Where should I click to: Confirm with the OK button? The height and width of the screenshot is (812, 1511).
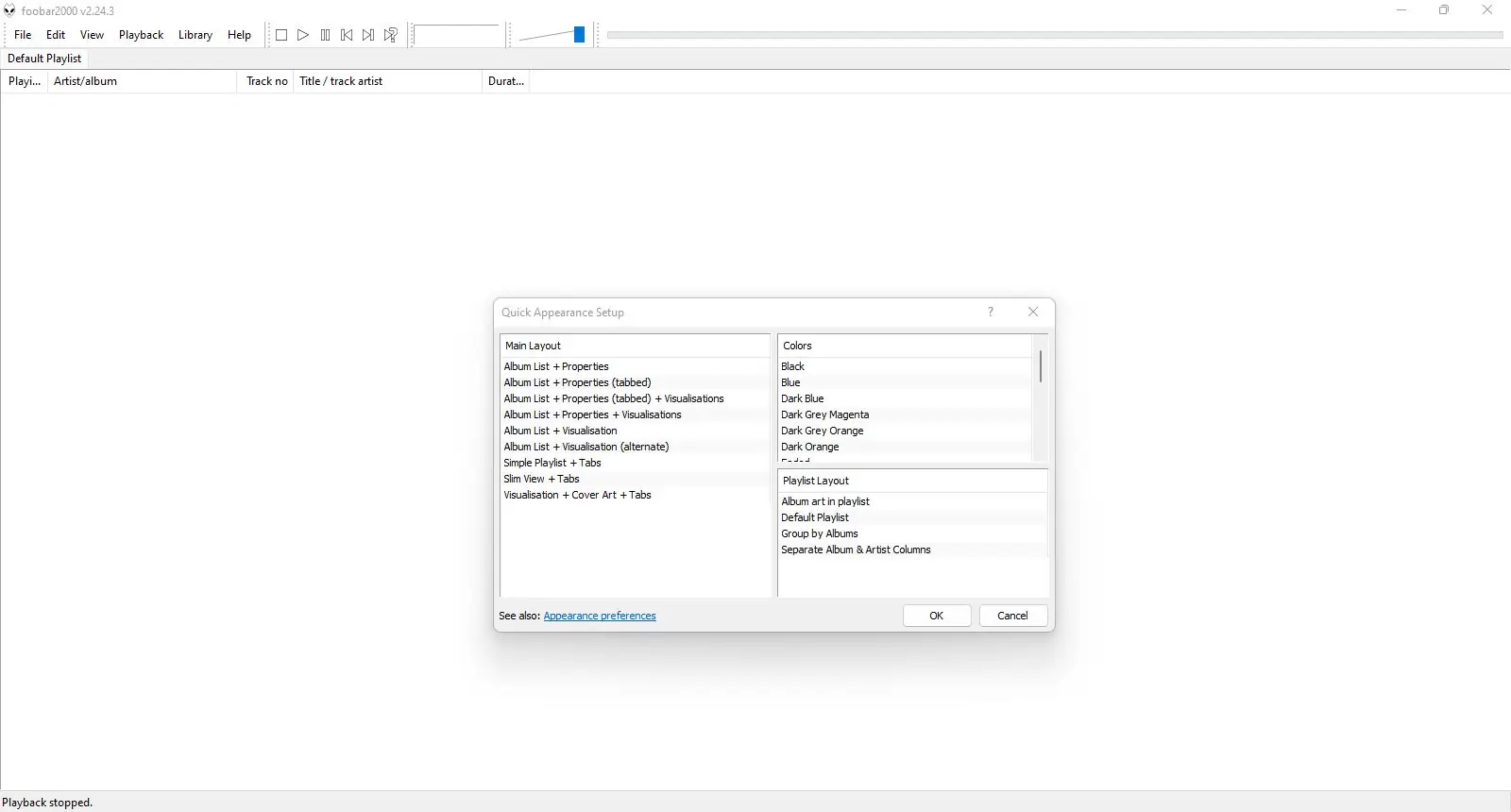(x=937, y=616)
